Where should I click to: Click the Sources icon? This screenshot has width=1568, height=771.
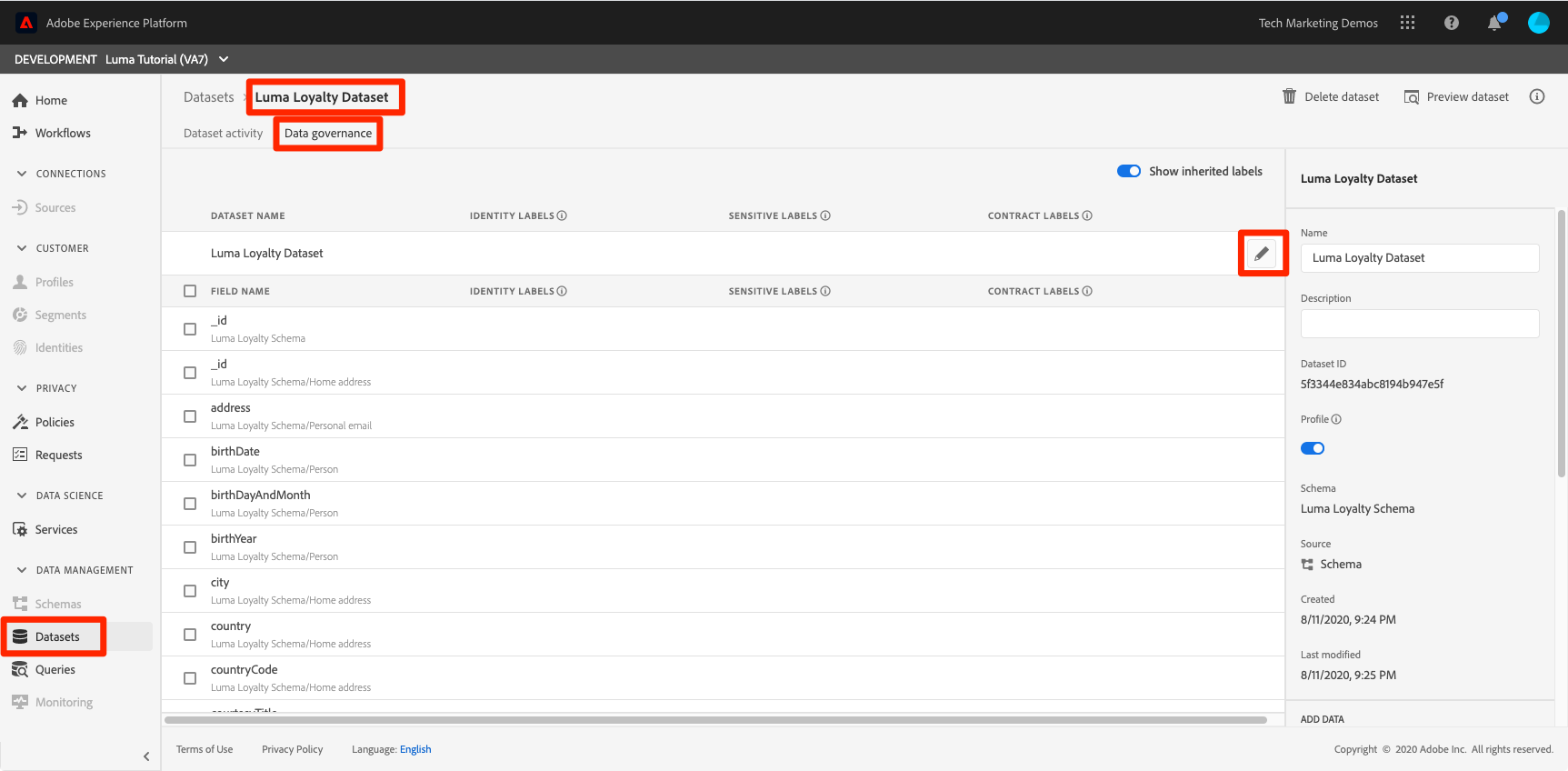click(20, 207)
